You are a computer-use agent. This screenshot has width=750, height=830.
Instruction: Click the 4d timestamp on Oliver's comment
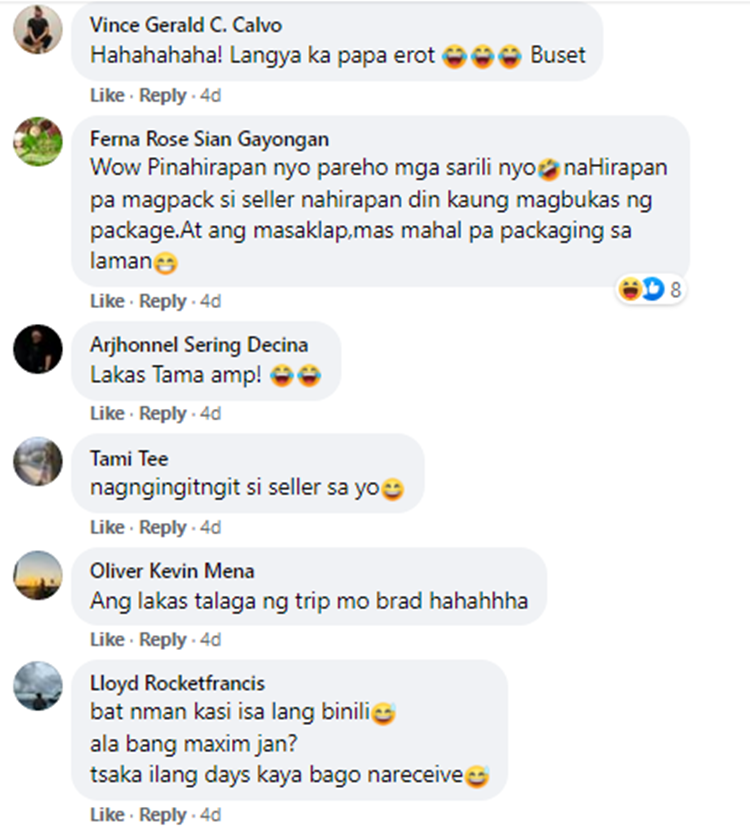(210, 639)
